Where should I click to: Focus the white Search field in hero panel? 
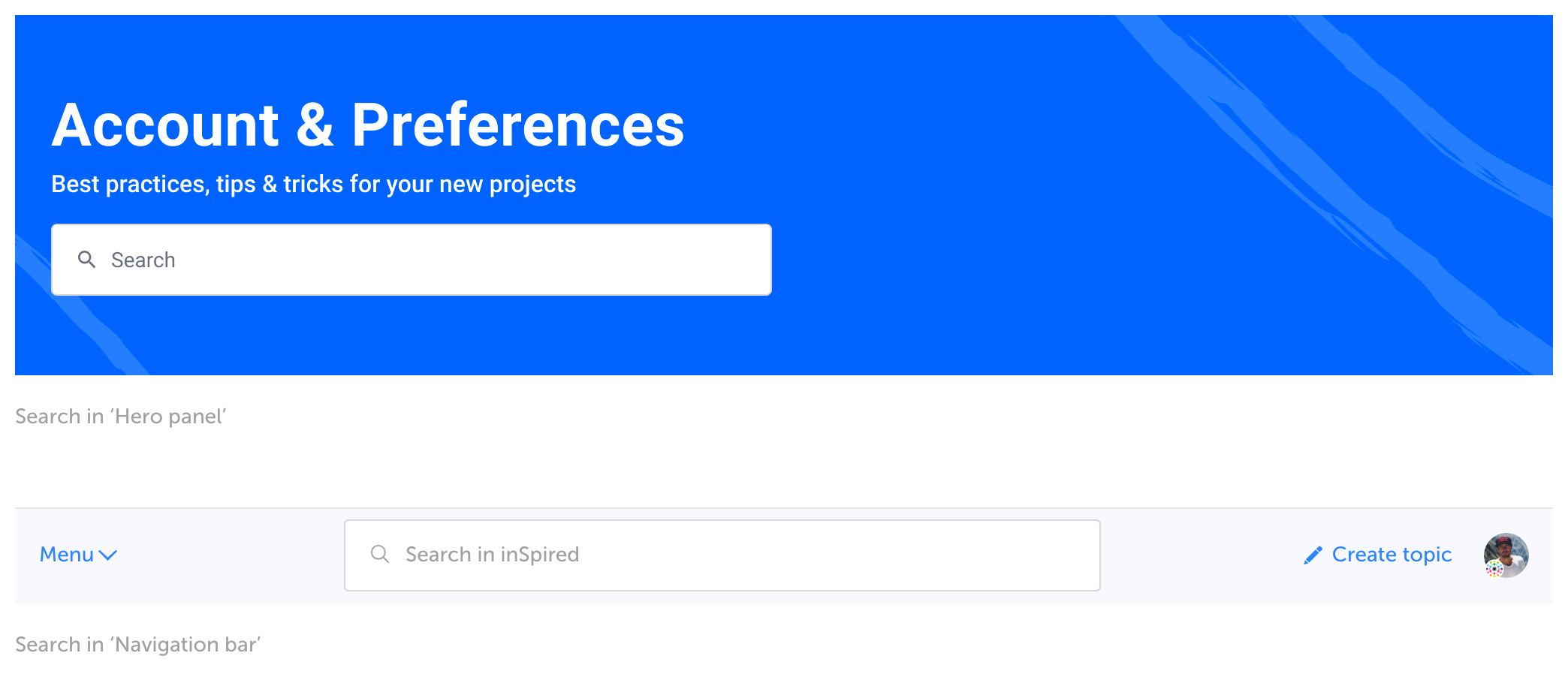coord(412,260)
